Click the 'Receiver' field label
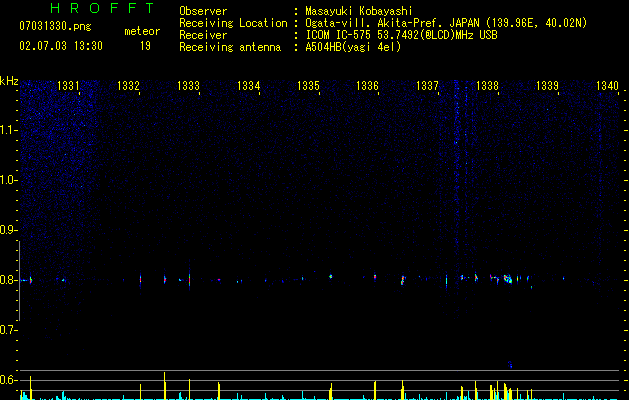This screenshot has width=629, height=400. 203,35
